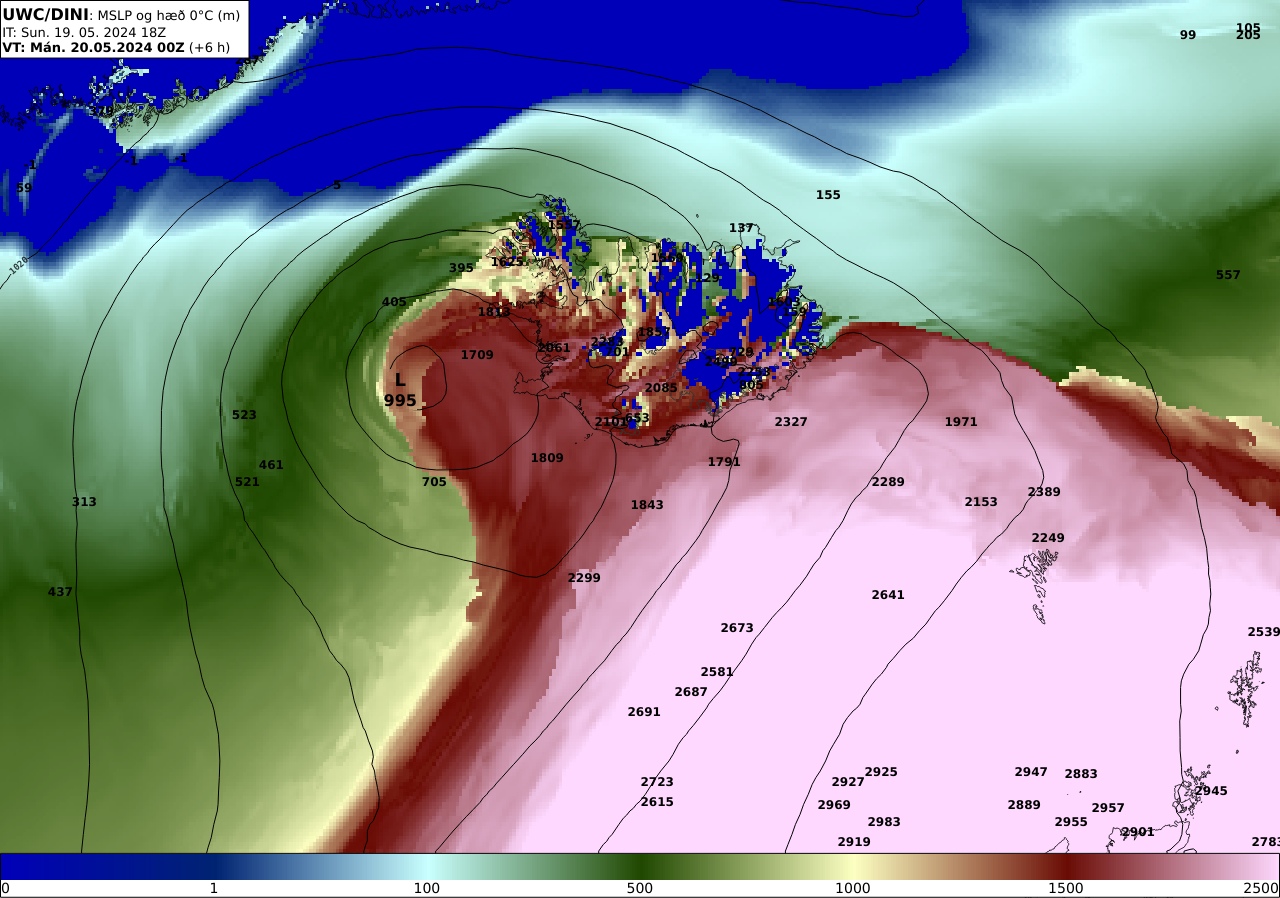Click the 2327 height value
The height and width of the screenshot is (898, 1280).
point(791,422)
